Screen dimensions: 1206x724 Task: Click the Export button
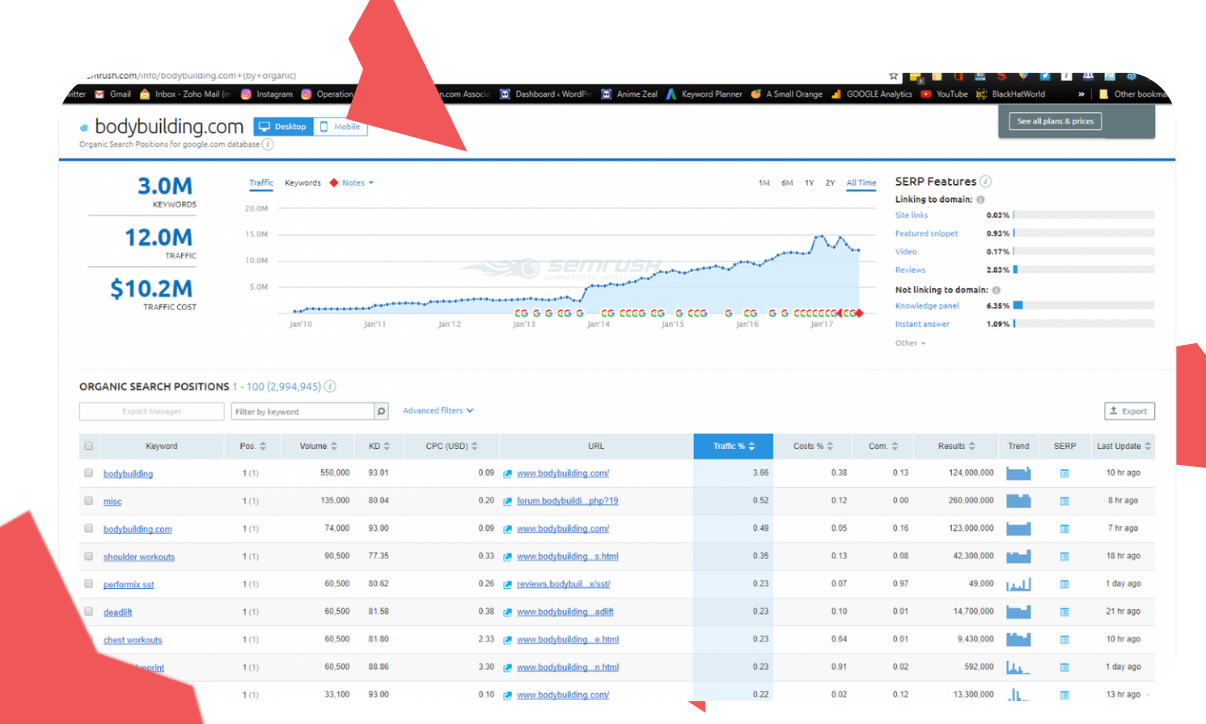1129,411
